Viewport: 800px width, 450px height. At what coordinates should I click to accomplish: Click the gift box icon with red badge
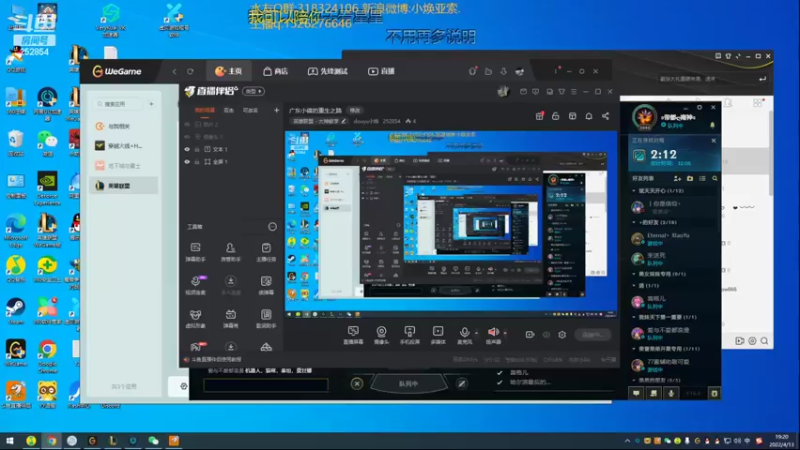pyautogui.click(x=539, y=116)
